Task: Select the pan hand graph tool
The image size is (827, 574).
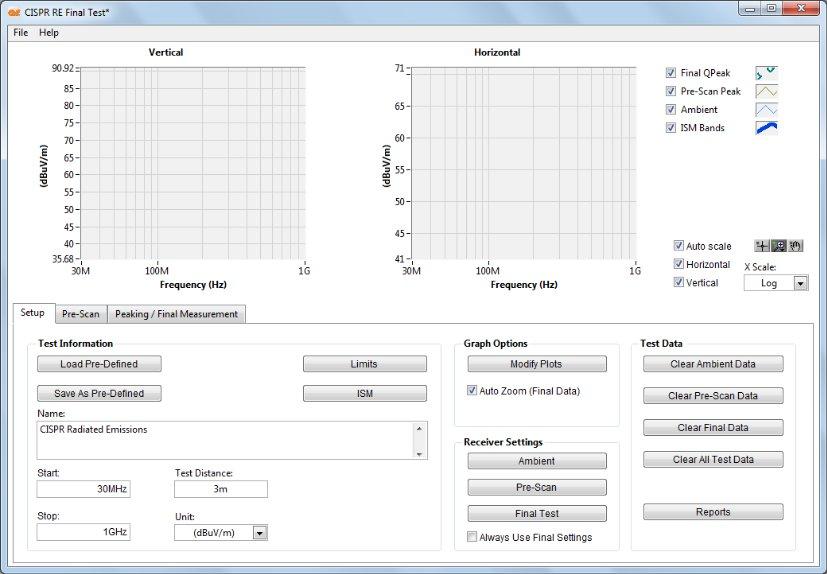Action: click(795, 246)
